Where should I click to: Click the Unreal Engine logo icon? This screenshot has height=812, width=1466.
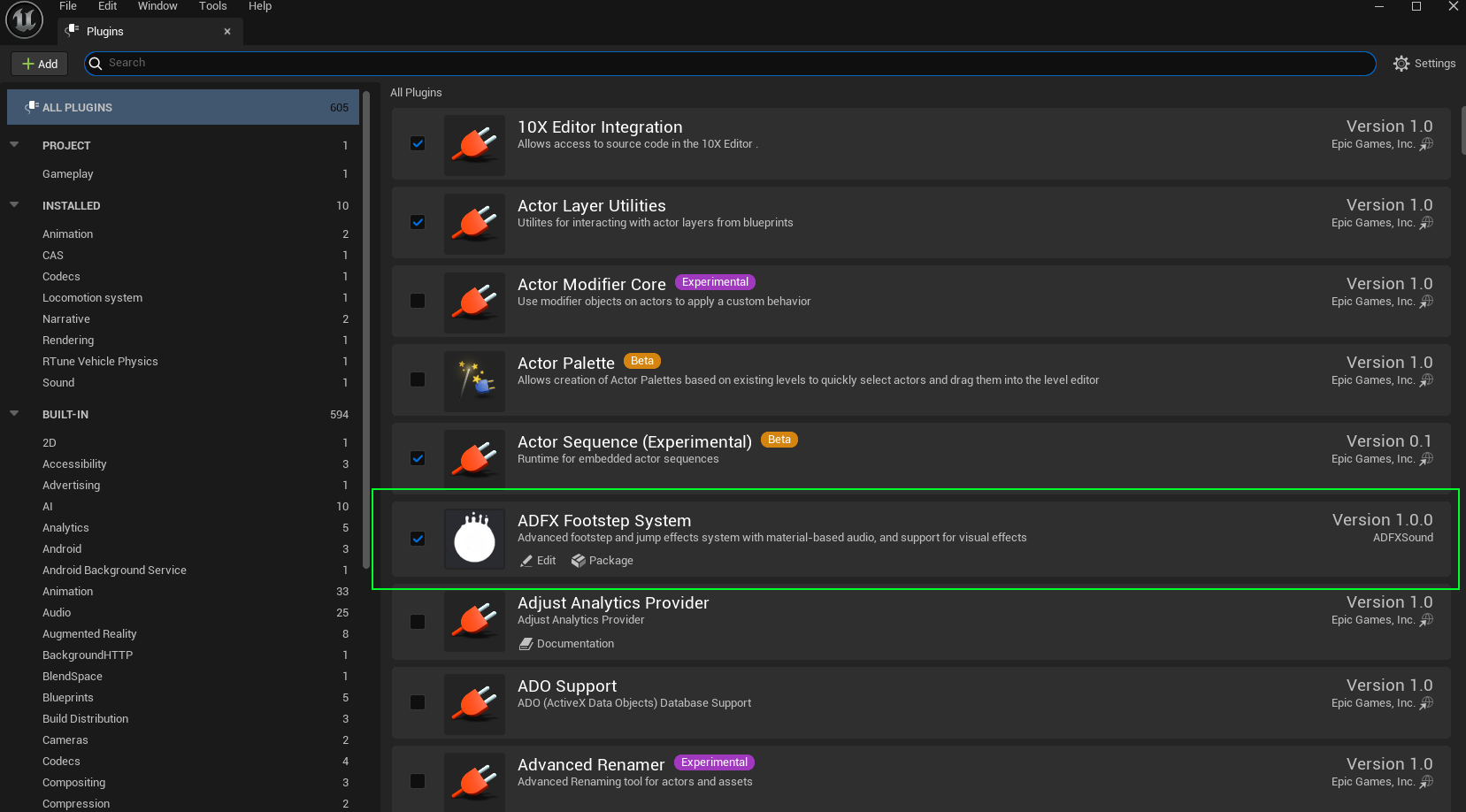pyautogui.click(x=25, y=19)
